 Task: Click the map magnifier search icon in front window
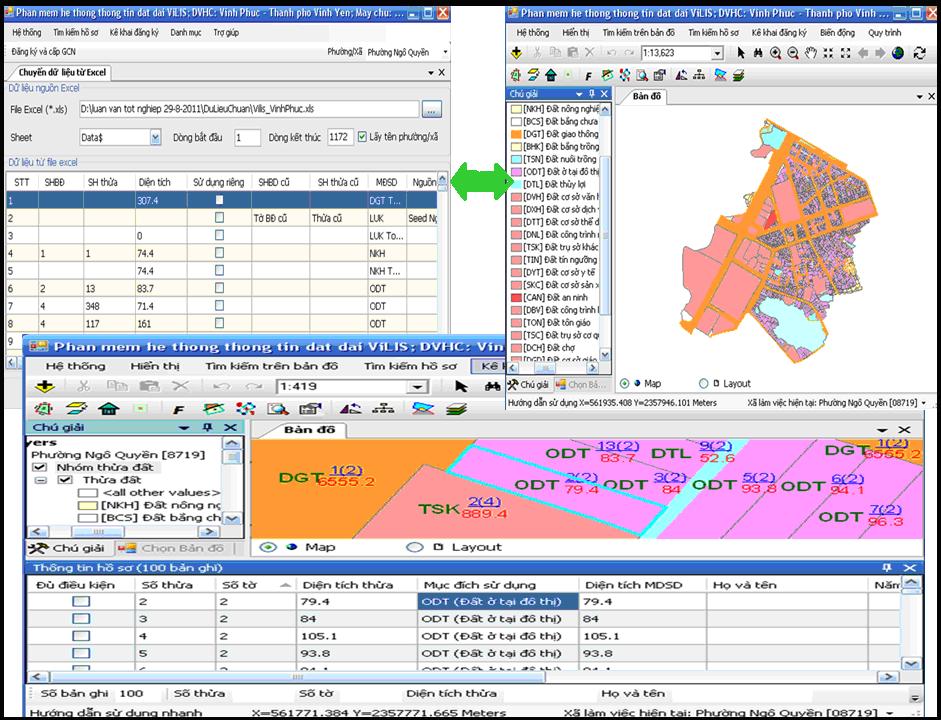click(277, 409)
